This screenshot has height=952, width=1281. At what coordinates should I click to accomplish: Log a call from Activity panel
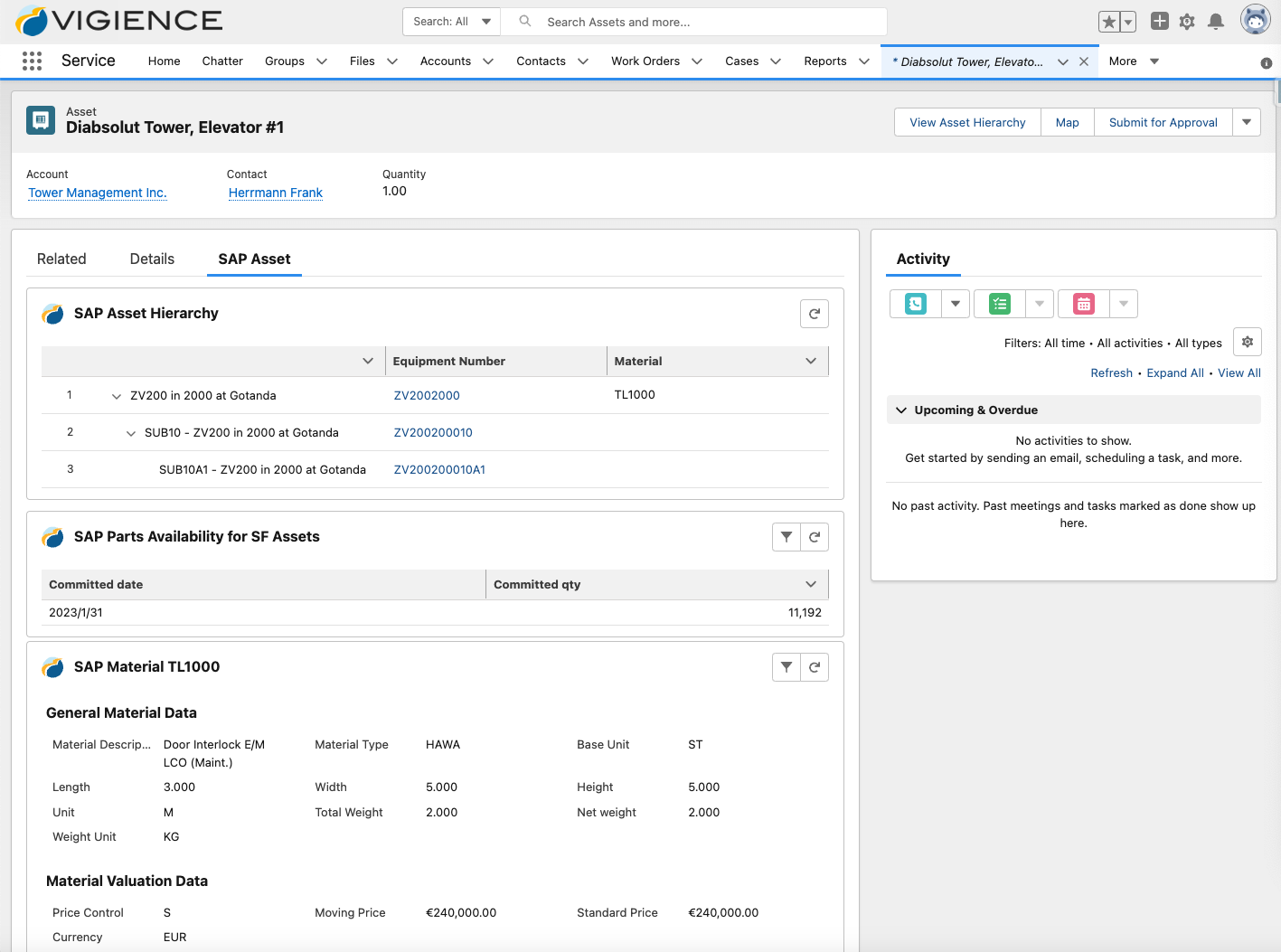pyautogui.click(x=916, y=304)
